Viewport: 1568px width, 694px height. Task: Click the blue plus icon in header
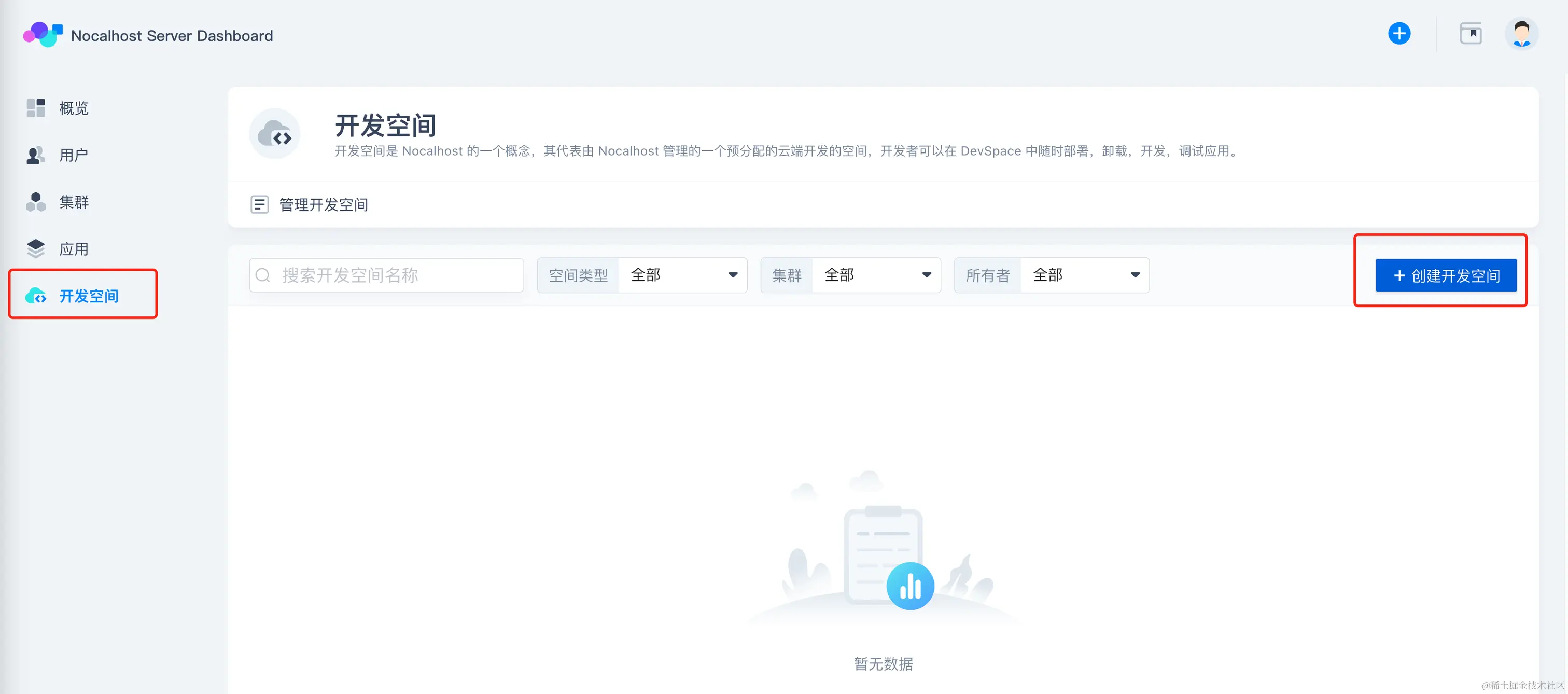click(x=1399, y=34)
